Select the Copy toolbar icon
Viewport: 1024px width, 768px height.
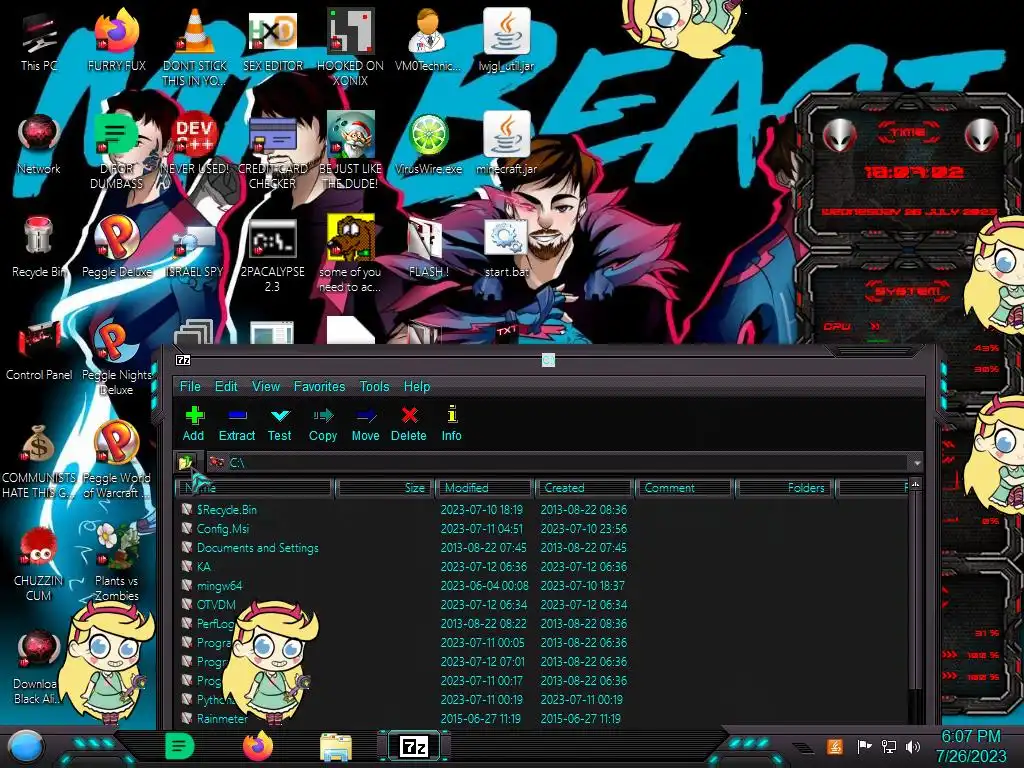(x=323, y=423)
